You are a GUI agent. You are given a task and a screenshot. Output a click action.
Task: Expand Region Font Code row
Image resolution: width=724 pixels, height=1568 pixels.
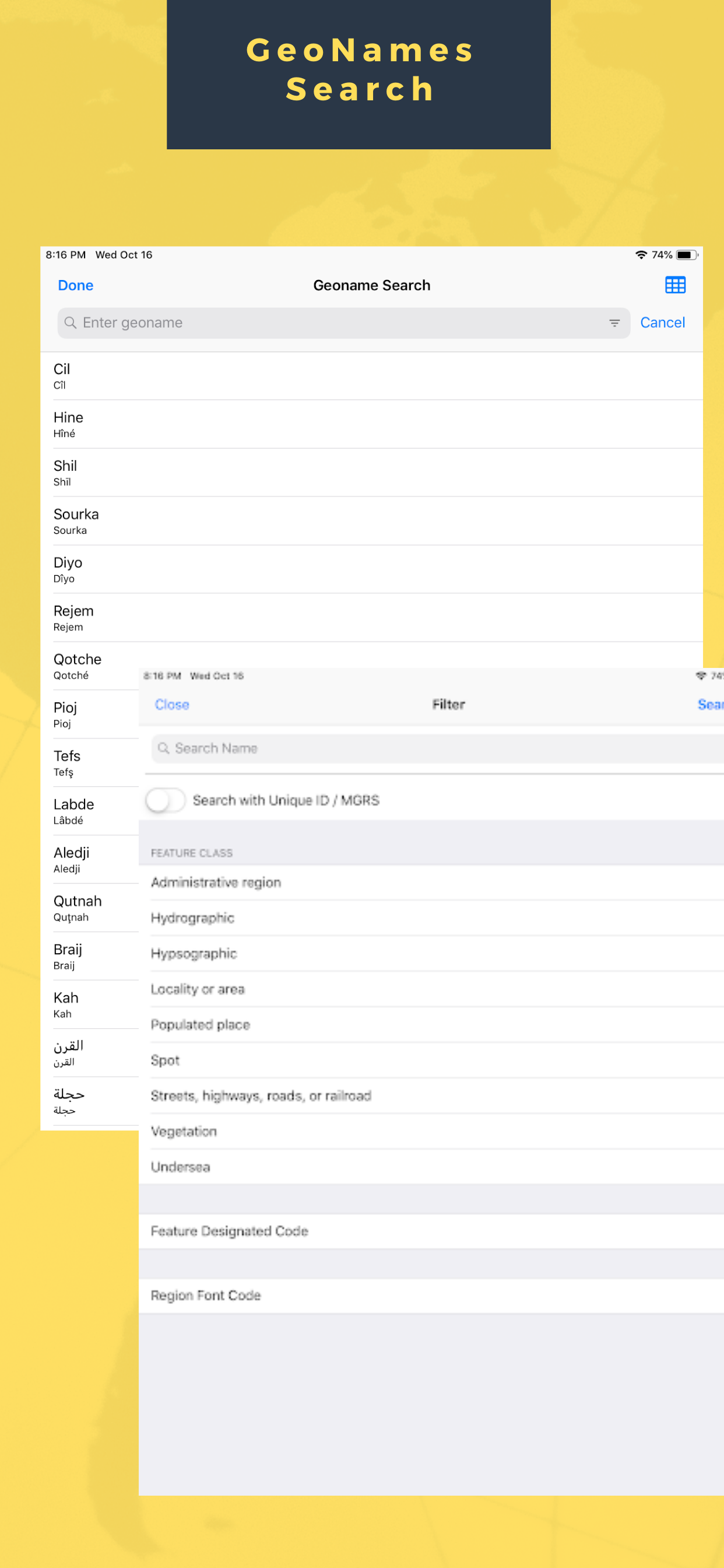431,1296
